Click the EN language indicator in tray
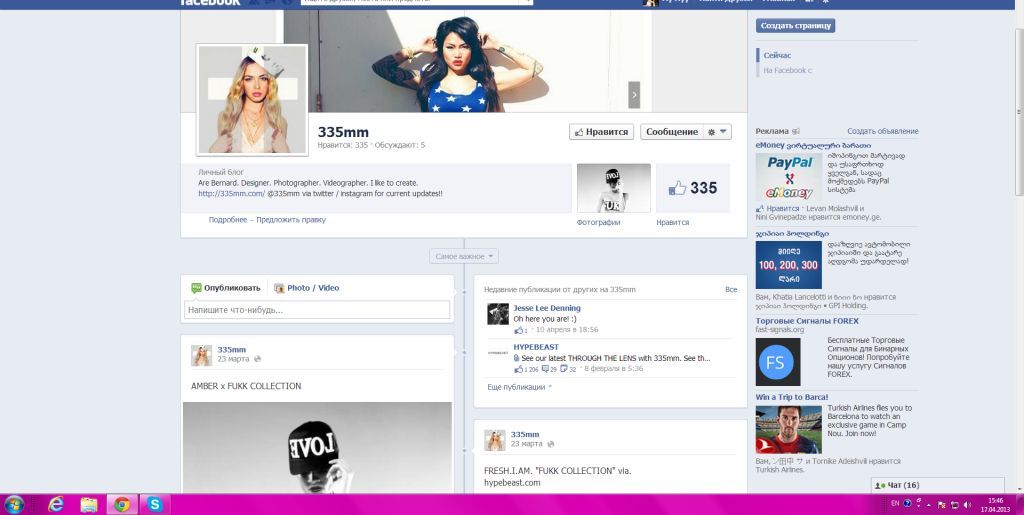 (x=895, y=503)
